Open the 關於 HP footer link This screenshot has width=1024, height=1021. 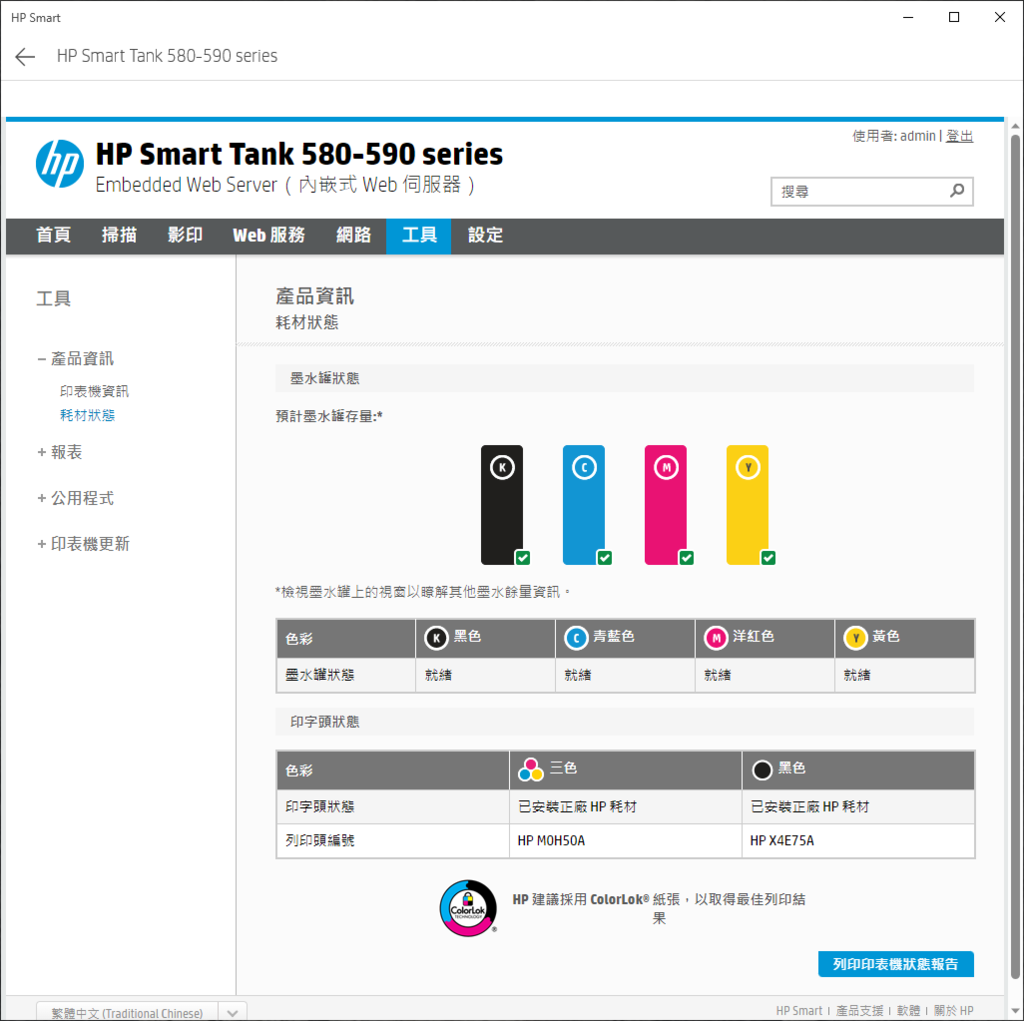tap(953, 1011)
